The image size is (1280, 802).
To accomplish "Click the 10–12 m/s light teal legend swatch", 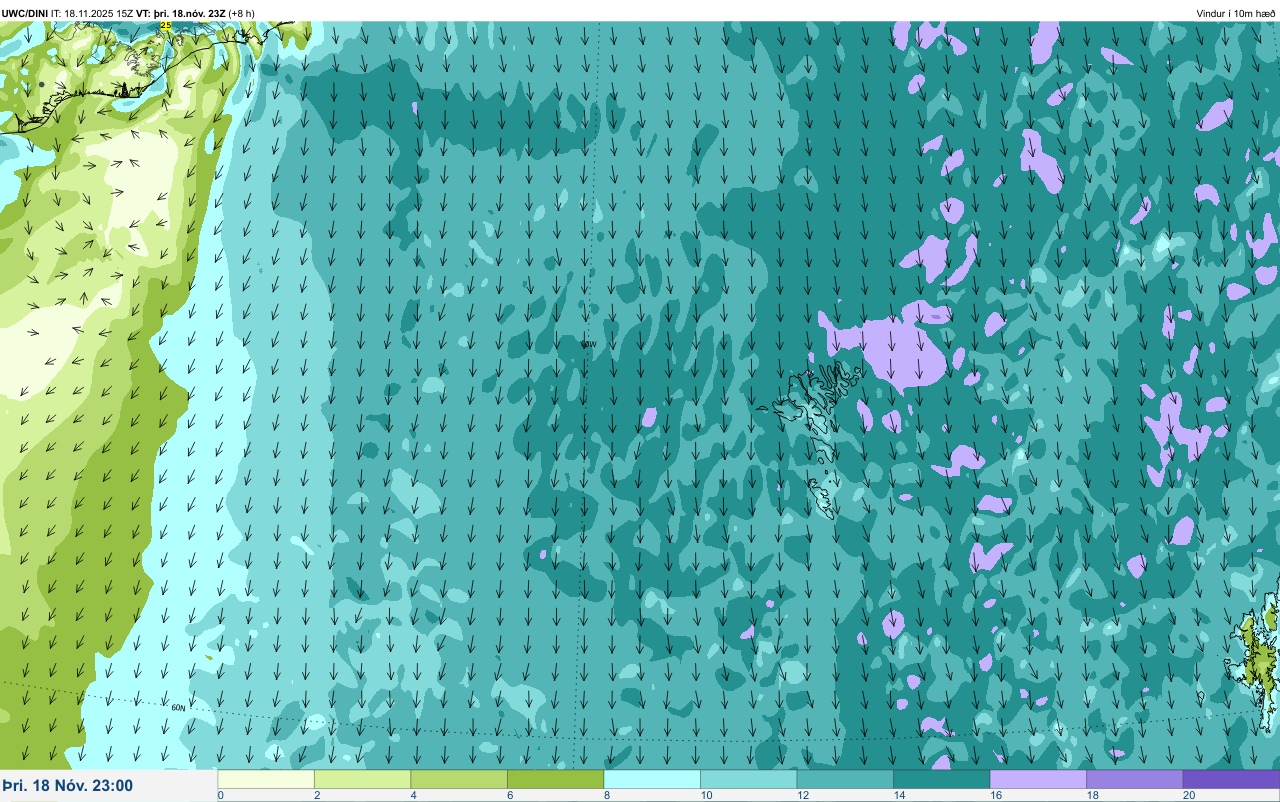I will 748,779.
